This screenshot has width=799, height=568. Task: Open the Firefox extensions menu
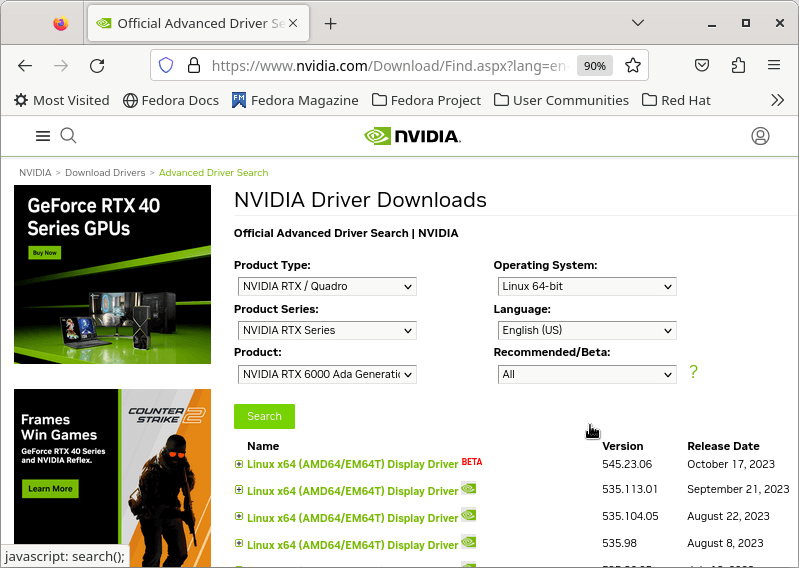pyautogui.click(x=738, y=65)
